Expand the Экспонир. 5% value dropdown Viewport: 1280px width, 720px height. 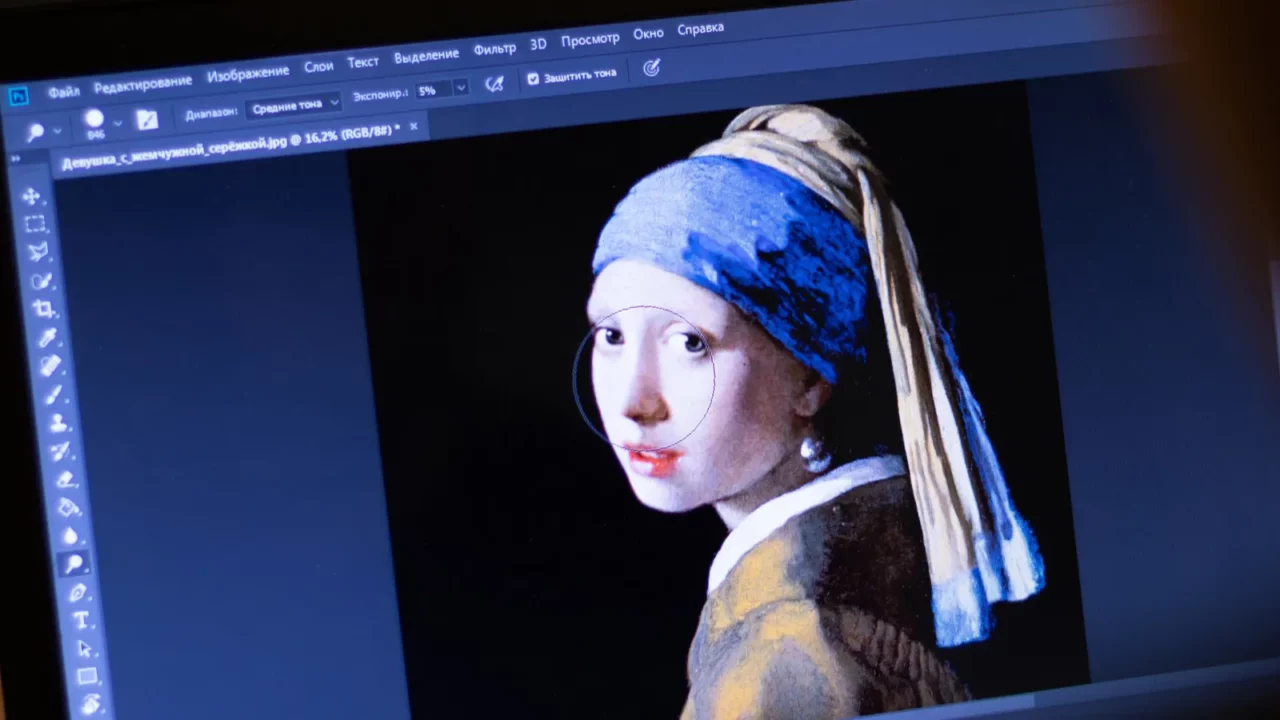460,88
